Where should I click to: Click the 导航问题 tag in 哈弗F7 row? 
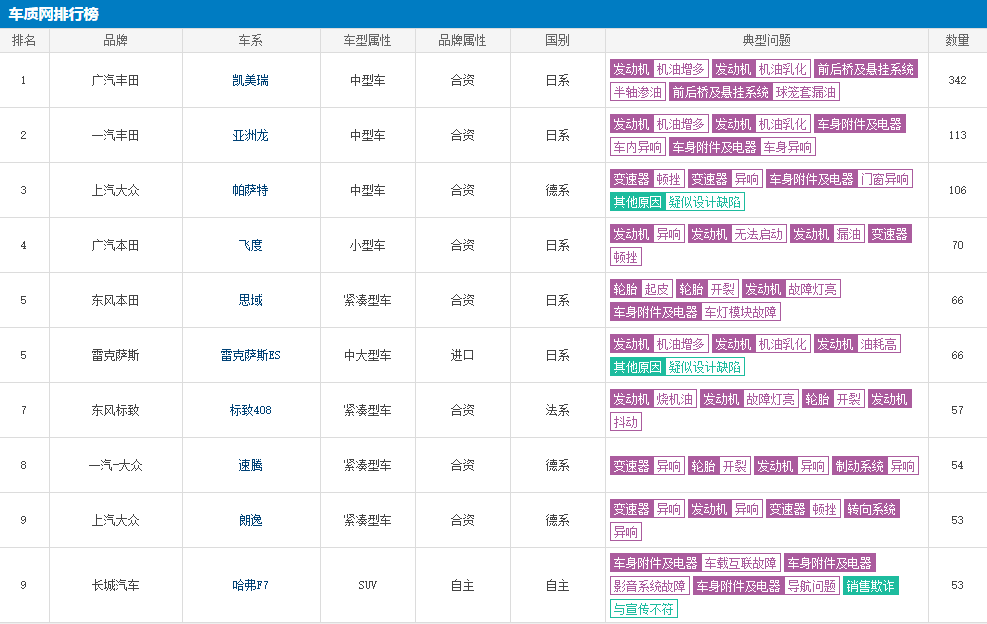click(x=812, y=586)
